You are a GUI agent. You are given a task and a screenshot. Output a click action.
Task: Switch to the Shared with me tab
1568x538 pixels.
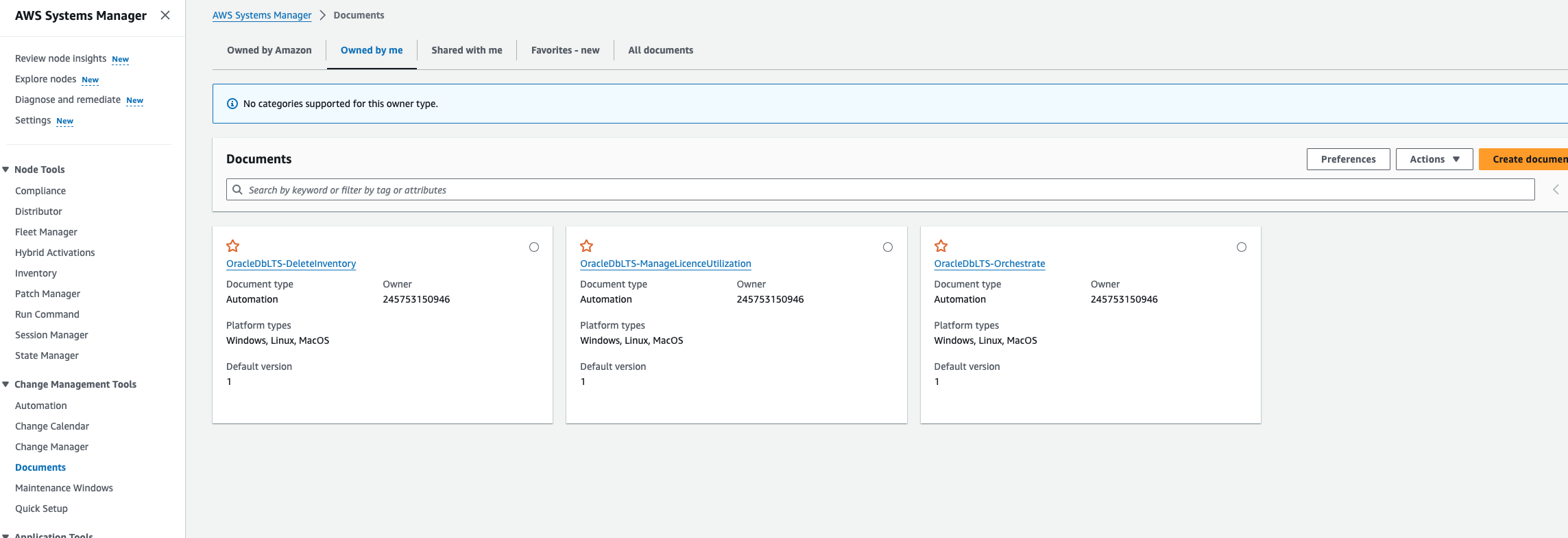pyautogui.click(x=467, y=50)
